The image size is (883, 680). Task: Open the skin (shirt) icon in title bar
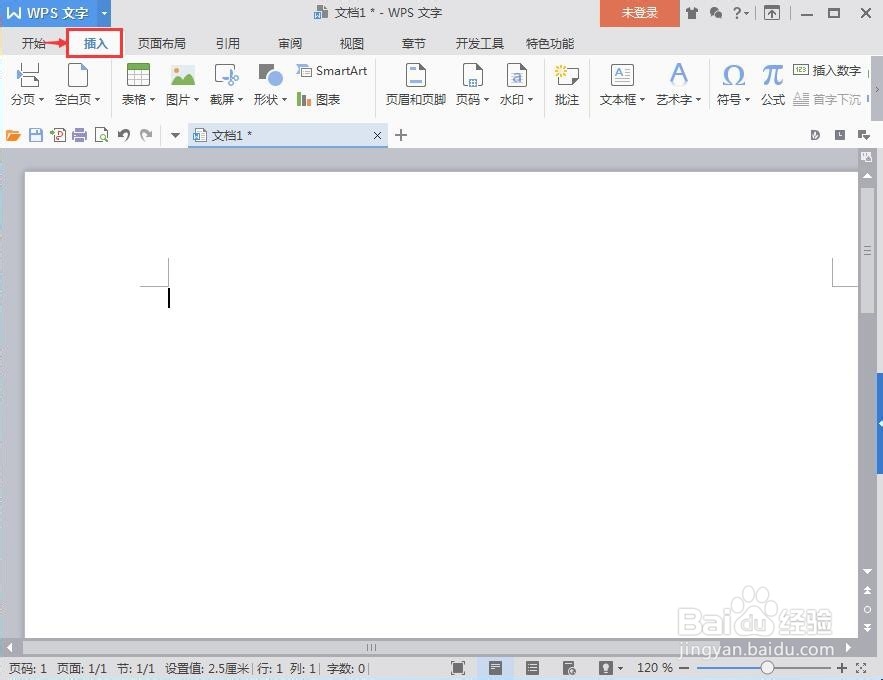pyautogui.click(x=692, y=13)
